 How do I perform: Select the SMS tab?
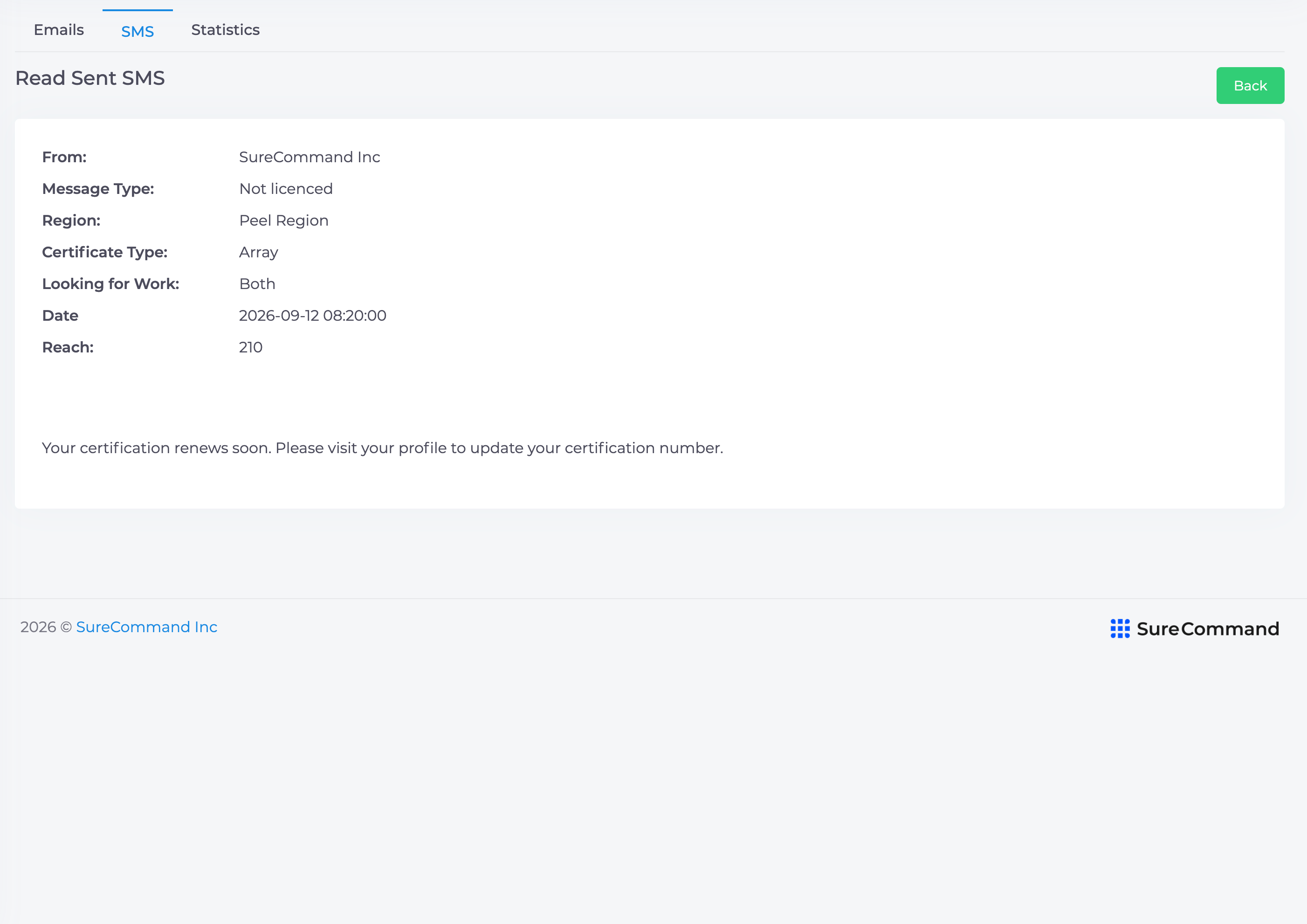click(137, 31)
